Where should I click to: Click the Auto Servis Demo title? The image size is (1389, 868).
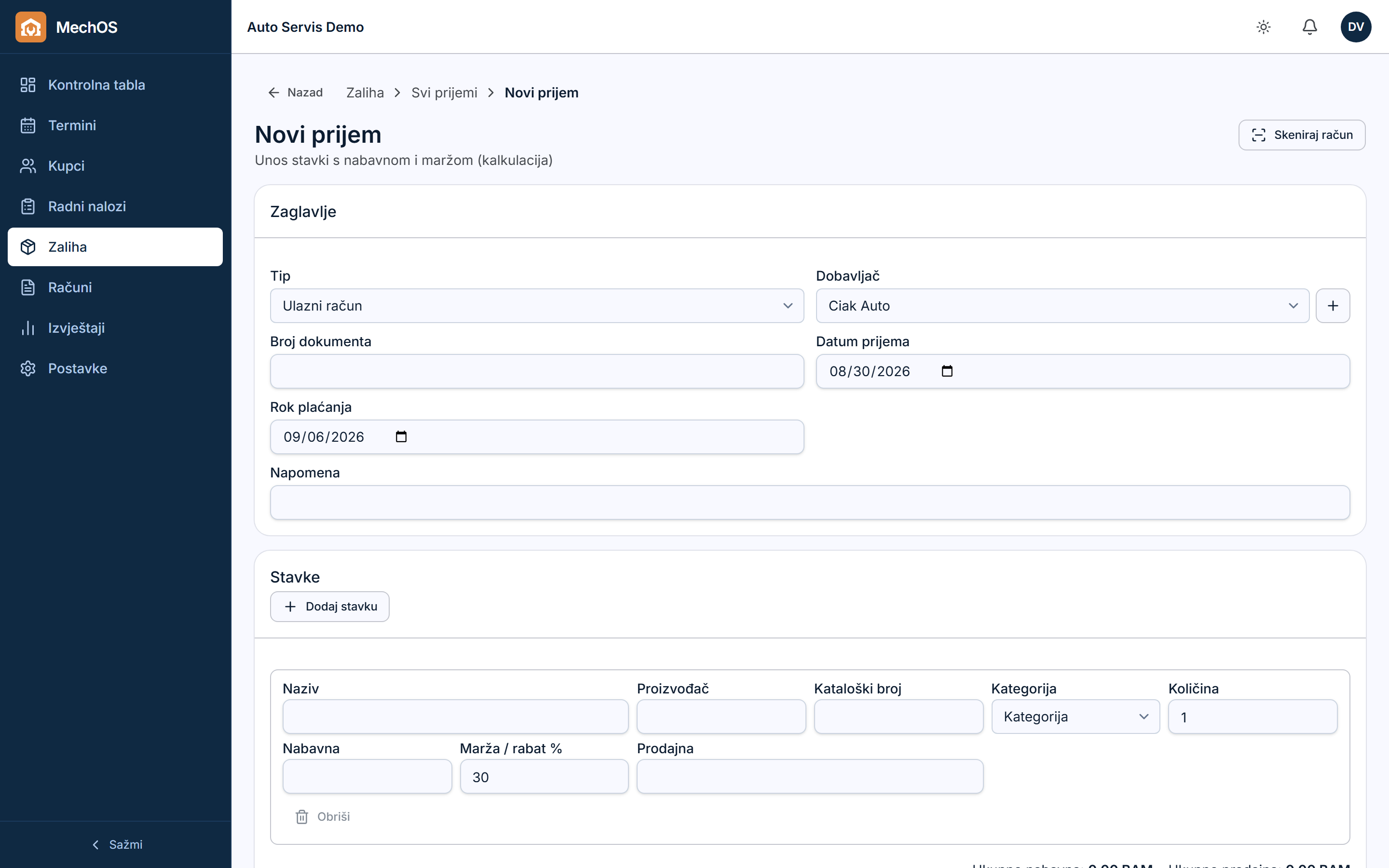(305, 27)
